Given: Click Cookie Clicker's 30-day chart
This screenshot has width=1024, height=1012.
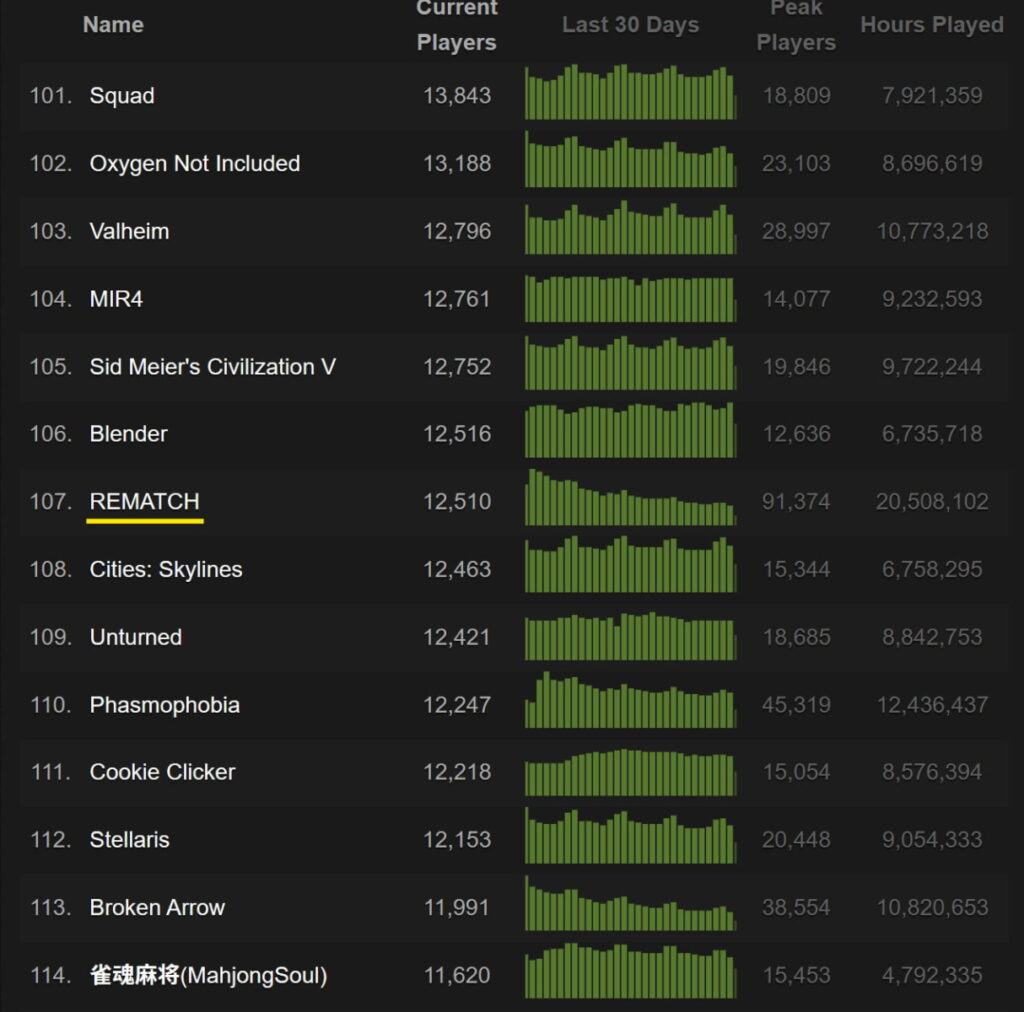Looking at the screenshot, I should 630,772.
